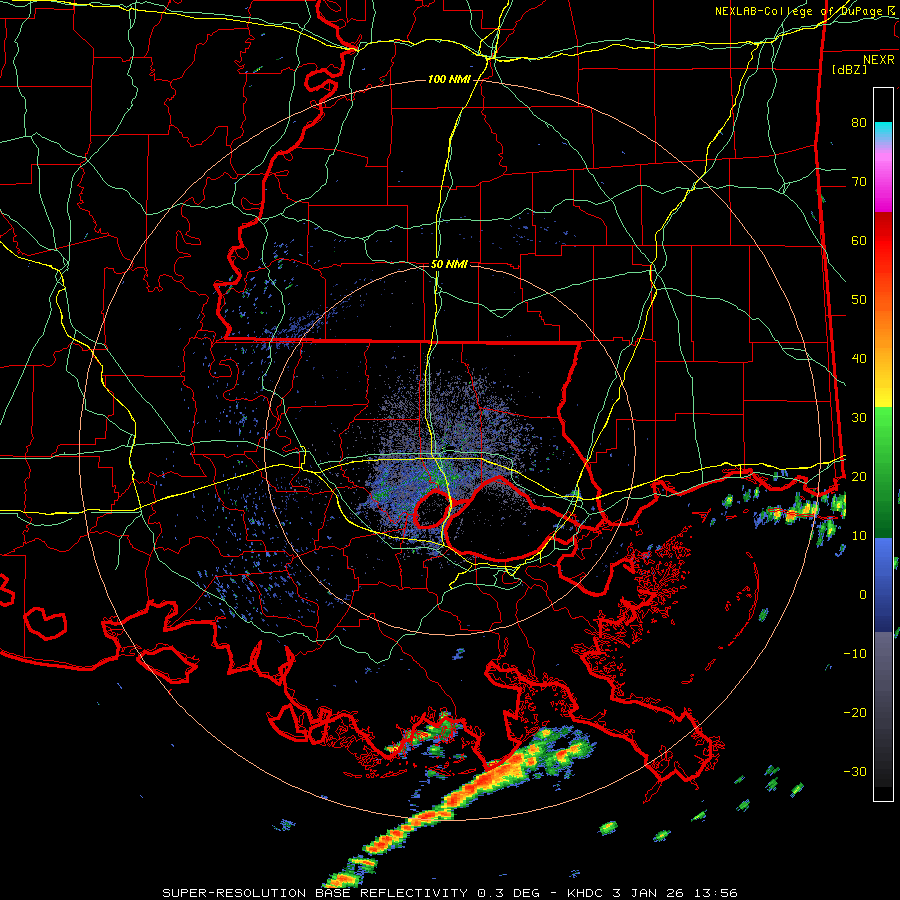
Task: Click the 30 dBZ legend value
Action: 859,418
